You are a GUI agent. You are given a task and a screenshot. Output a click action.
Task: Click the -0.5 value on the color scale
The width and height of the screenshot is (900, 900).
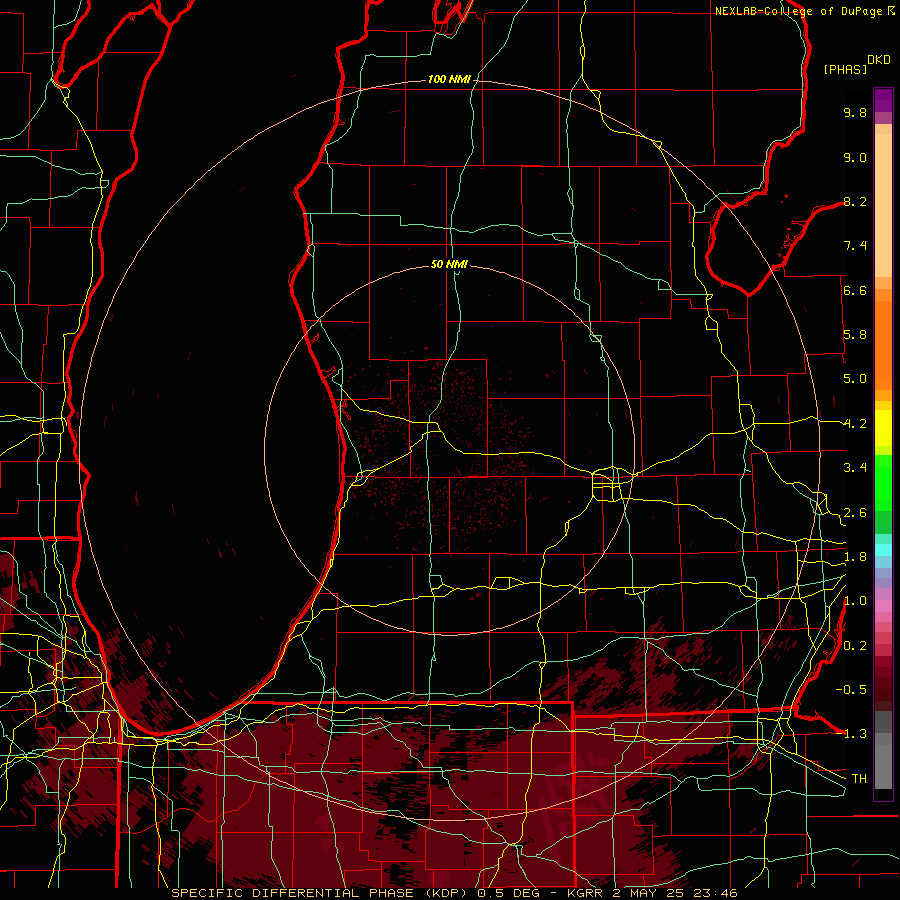[x=851, y=689]
